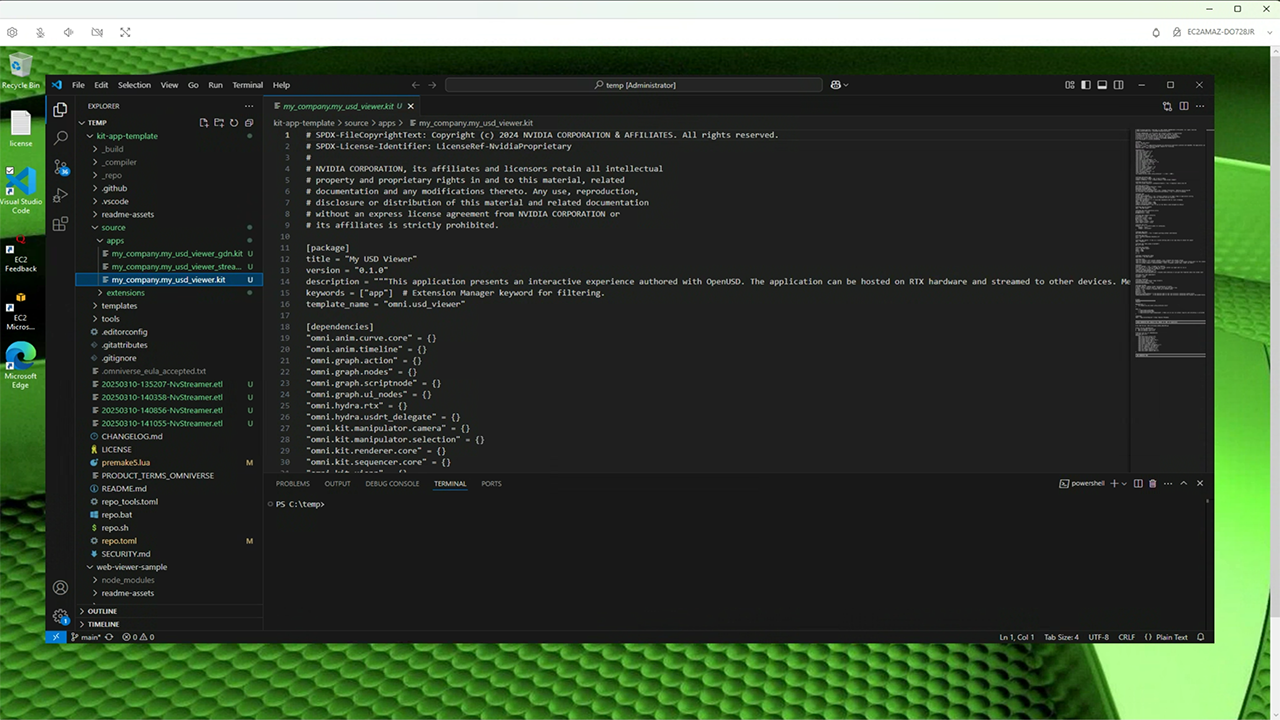Click the UTF-8 encoding indicator
The height and width of the screenshot is (720, 1280).
click(1098, 637)
